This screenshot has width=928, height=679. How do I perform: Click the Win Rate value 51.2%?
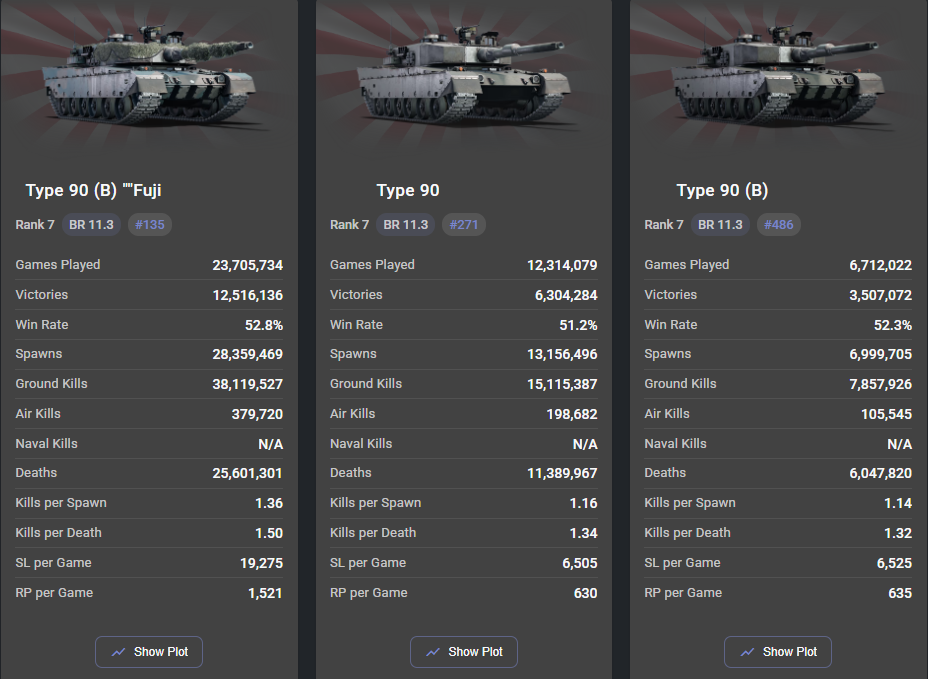coord(578,325)
